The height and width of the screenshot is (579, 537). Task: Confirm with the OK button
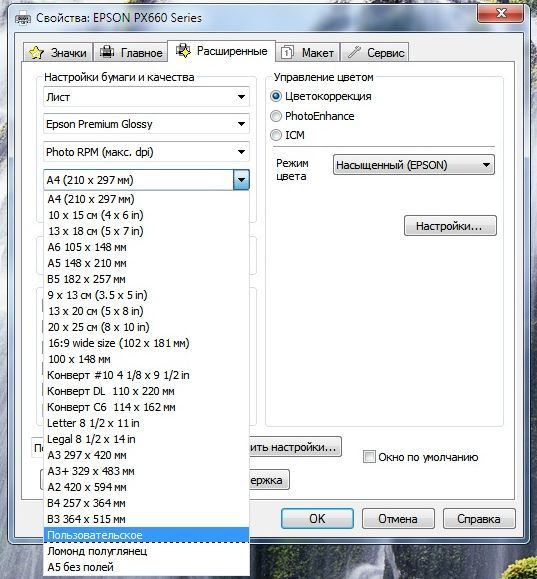tap(317, 518)
